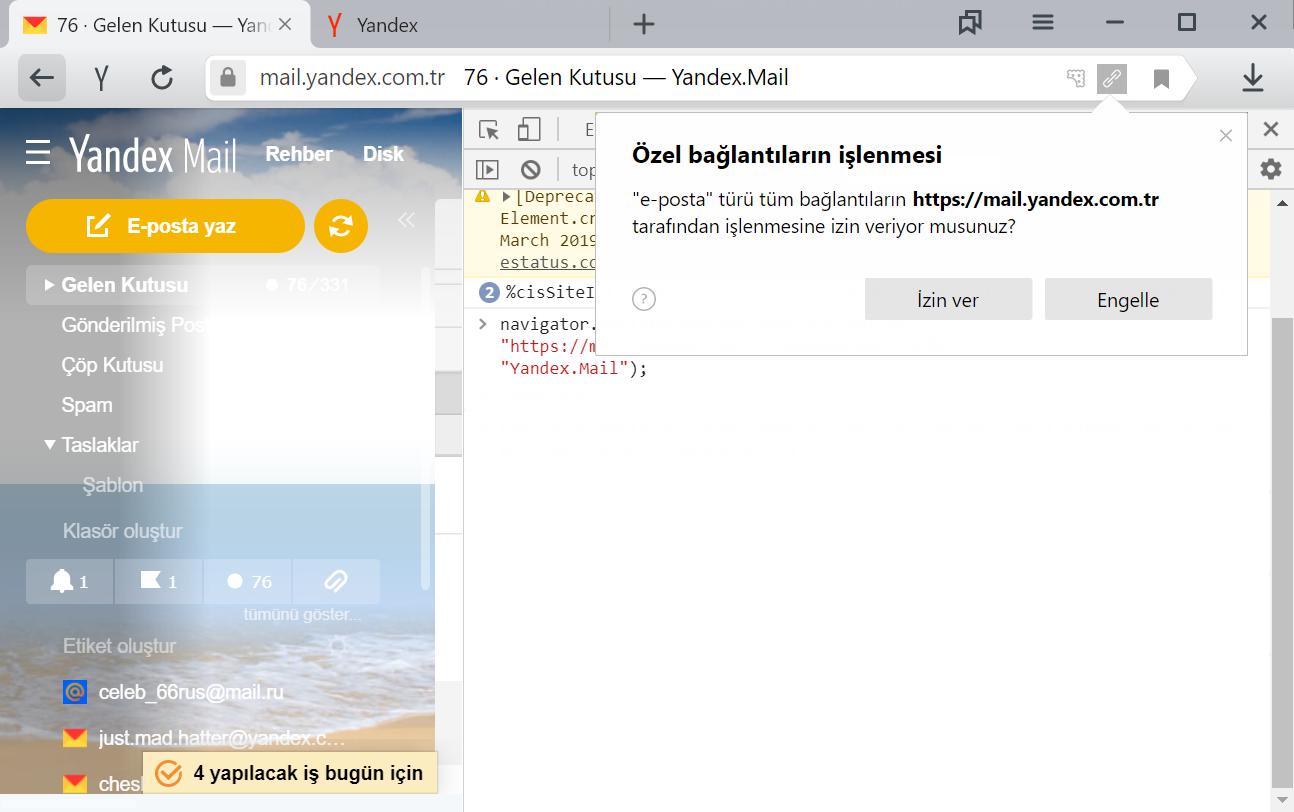Switch to the Gelen Kutusu tab
Screen dimensions: 1294x812
(160, 24)
